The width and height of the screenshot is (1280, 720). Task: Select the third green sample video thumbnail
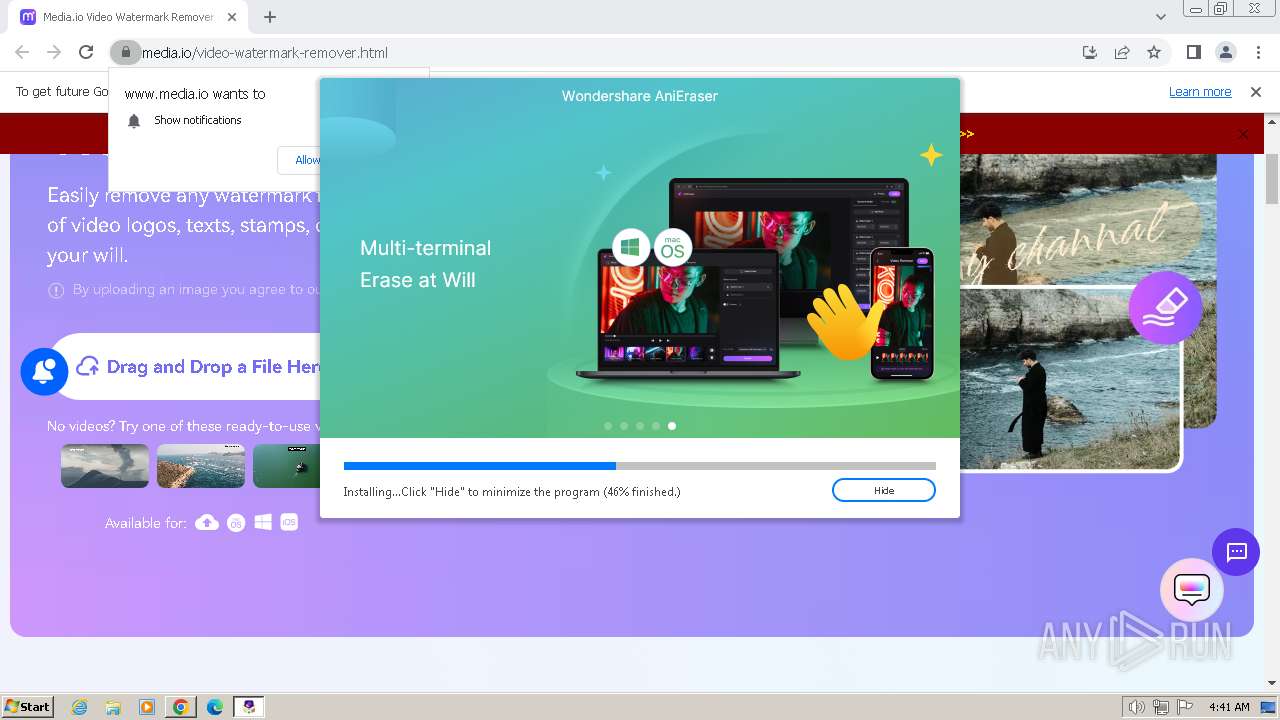286,466
